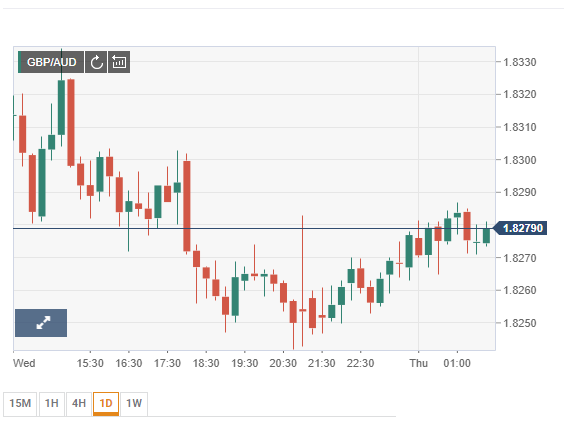564x433 pixels.
Task: Click the 1.8330 price axis label
Action: click(520, 62)
